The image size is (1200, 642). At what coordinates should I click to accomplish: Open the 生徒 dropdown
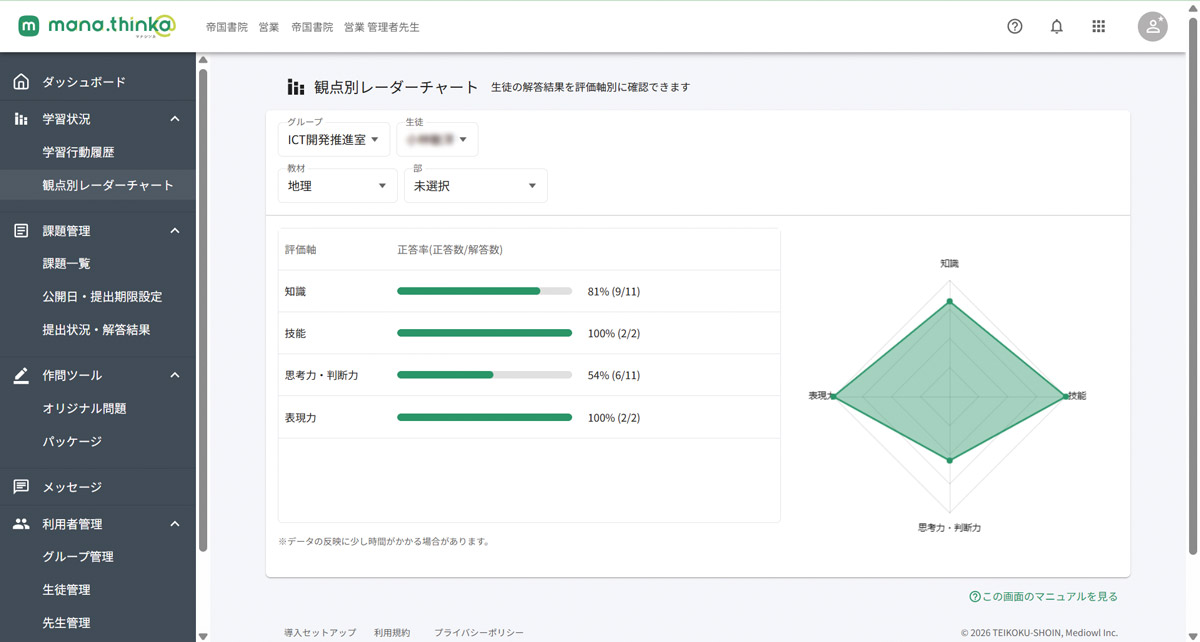click(x=437, y=140)
